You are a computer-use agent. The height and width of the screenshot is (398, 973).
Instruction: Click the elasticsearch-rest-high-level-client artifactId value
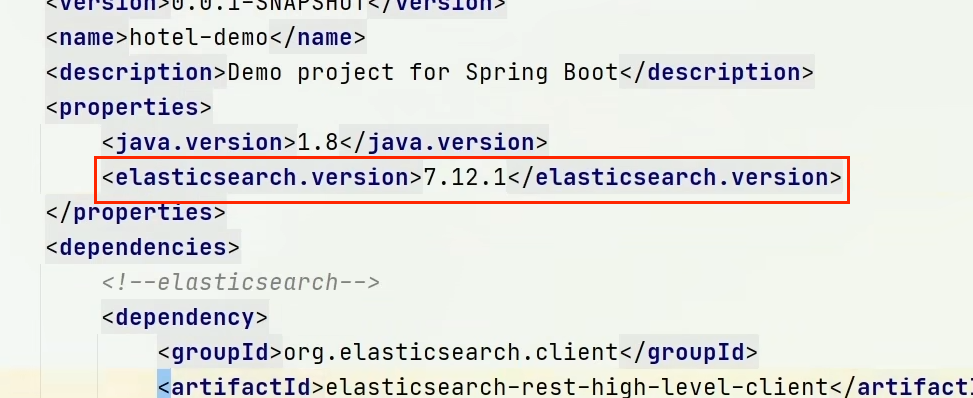[576, 387]
